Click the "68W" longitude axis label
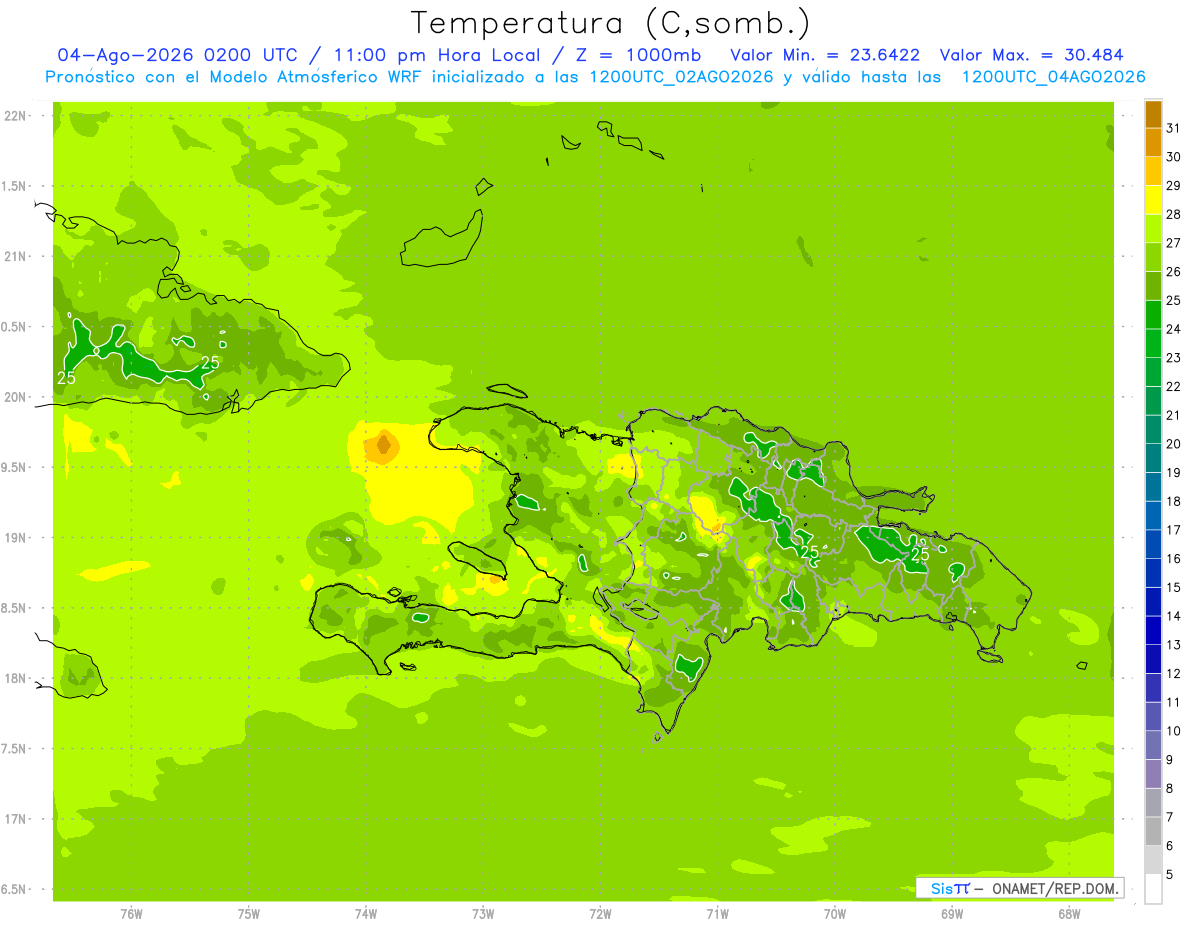Viewport: 1200px width, 927px height. pos(1069,914)
